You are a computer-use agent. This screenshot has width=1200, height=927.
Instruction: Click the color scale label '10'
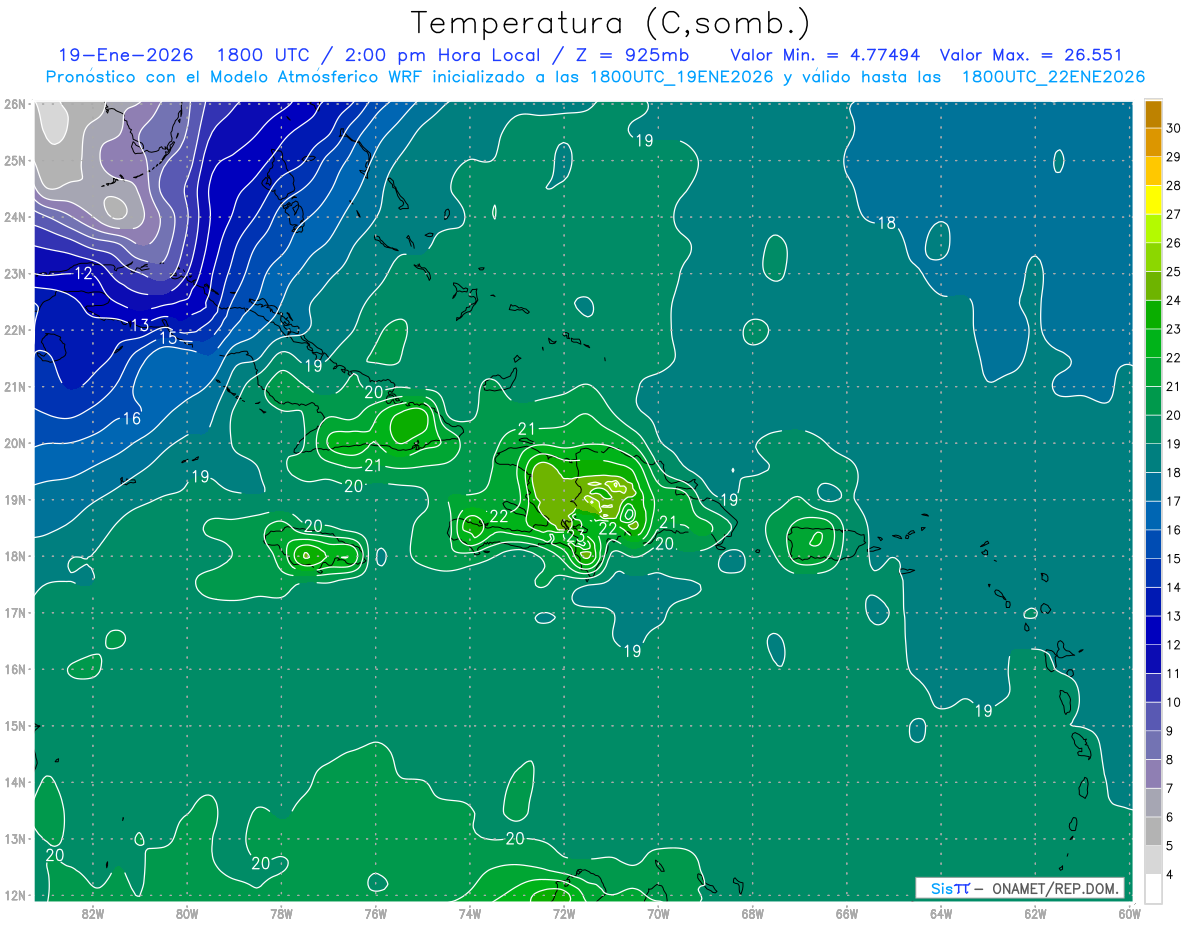(x=1174, y=703)
